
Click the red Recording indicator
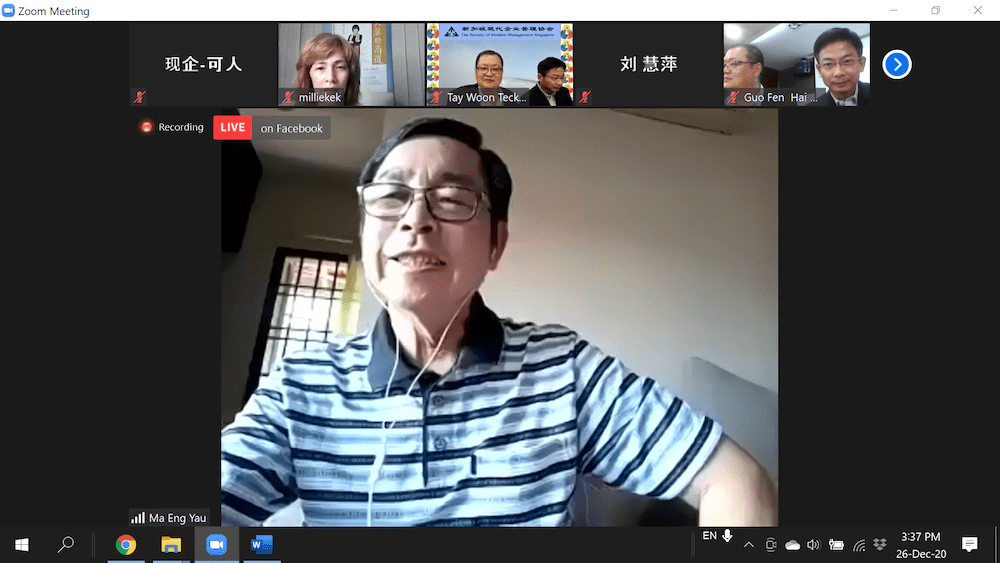pos(172,128)
